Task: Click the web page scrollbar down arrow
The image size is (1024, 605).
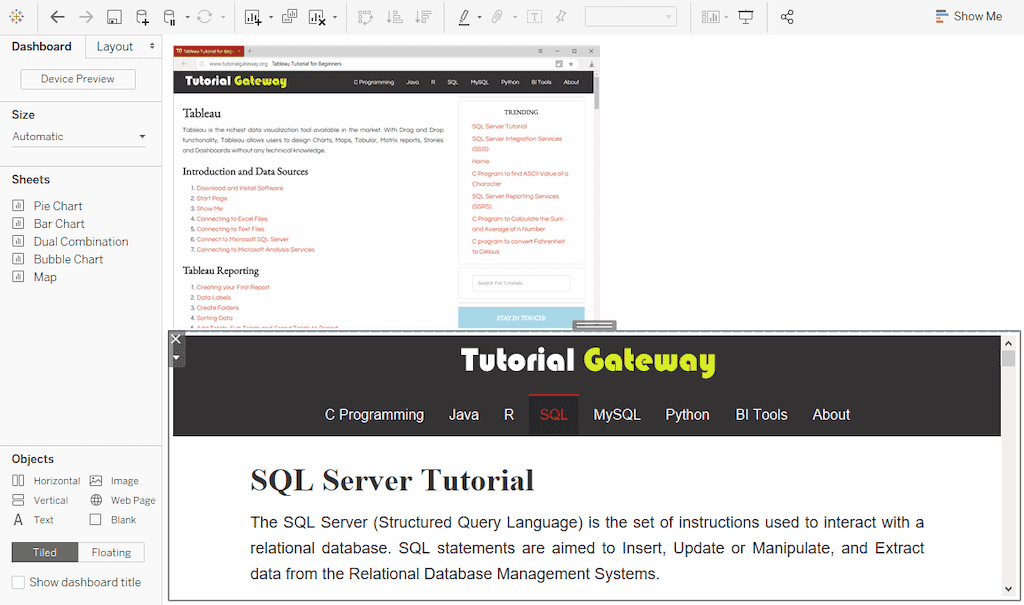Action: coord(1008,589)
